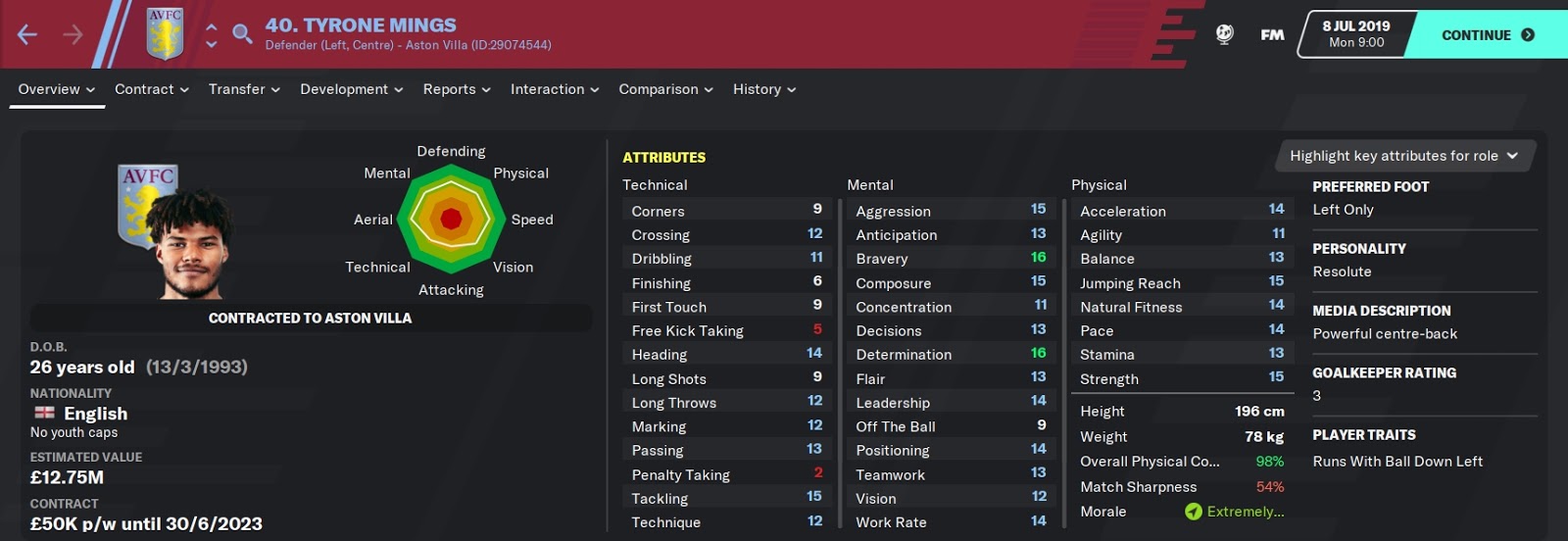This screenshot has width=1568, height=541.
Task: Open the Comparison tab menu
Action: pos(665,89)
